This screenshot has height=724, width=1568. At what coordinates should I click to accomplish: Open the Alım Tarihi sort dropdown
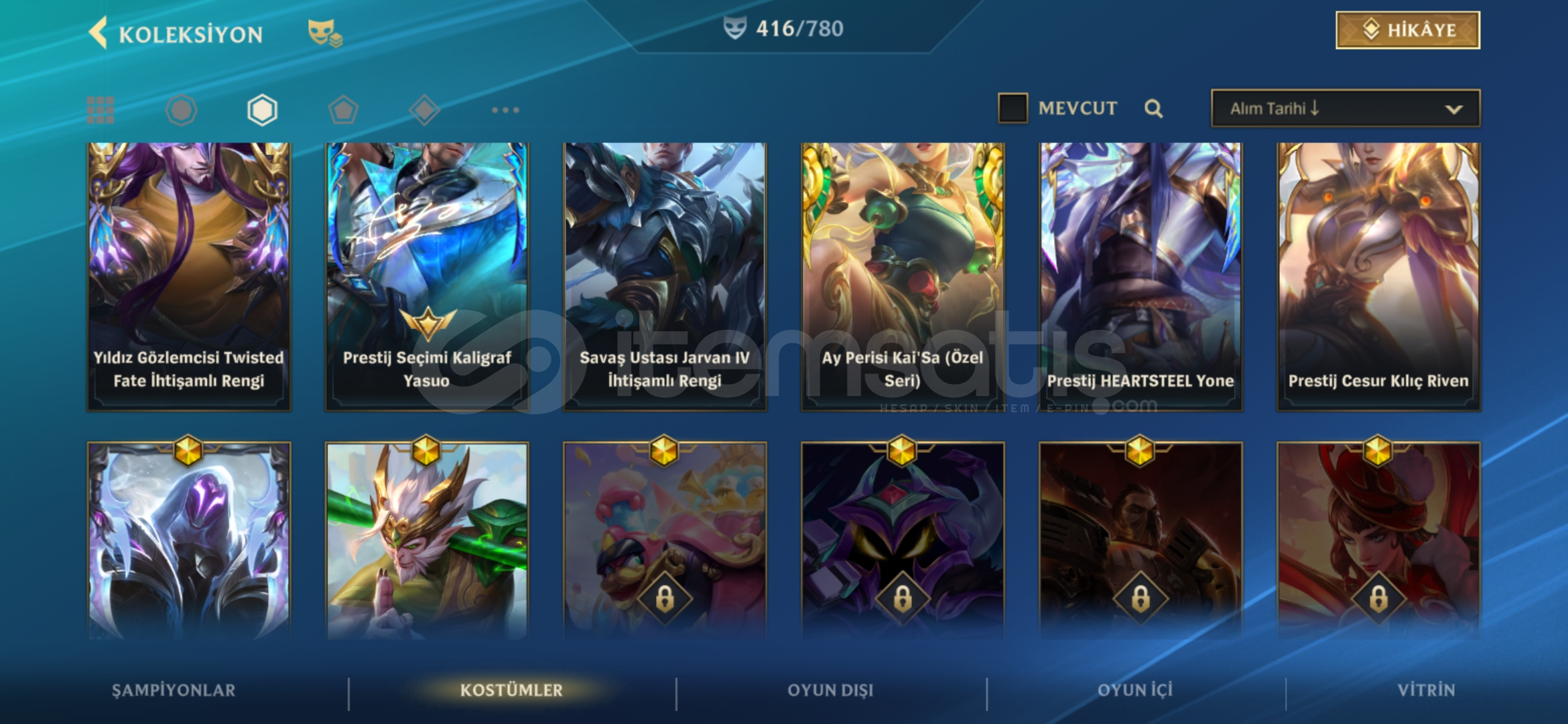(1346, 108)
